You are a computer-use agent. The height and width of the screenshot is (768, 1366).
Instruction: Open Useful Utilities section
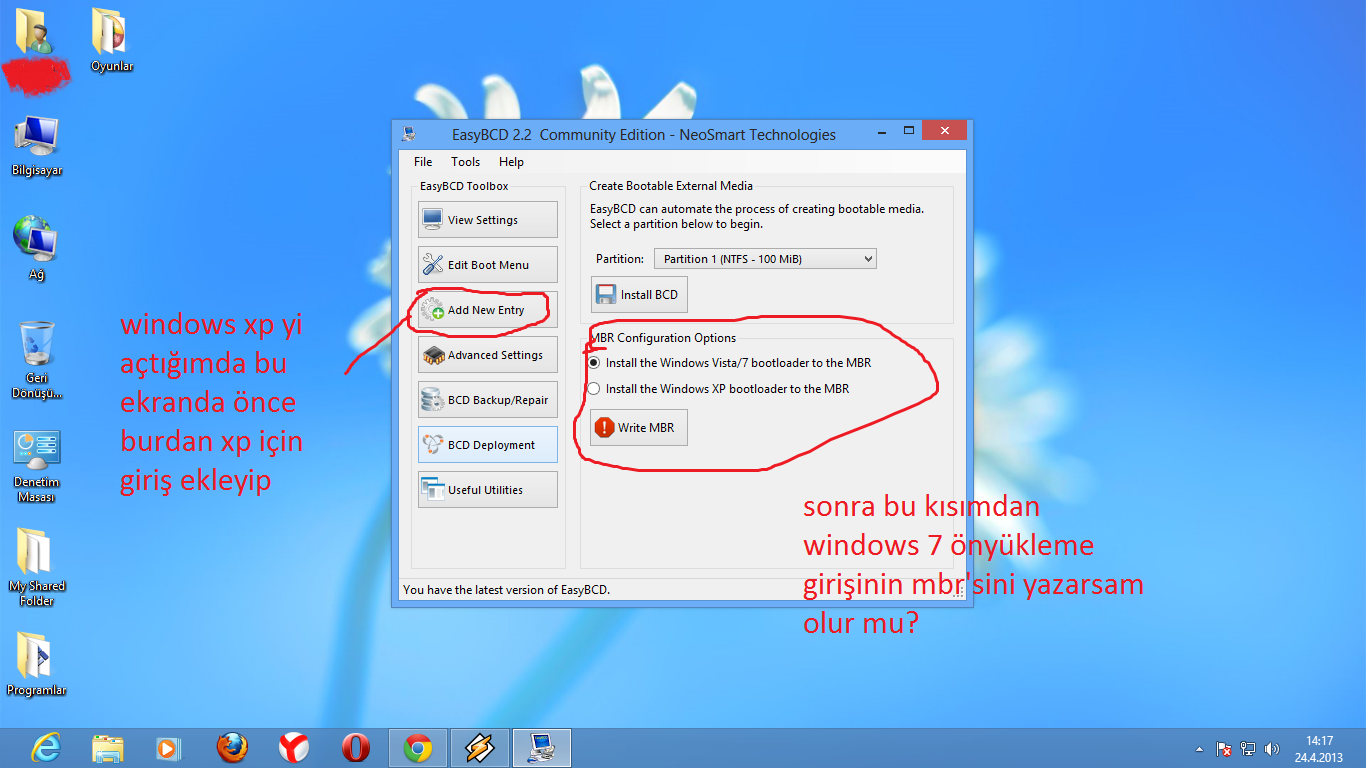click(x=487, y=490)
